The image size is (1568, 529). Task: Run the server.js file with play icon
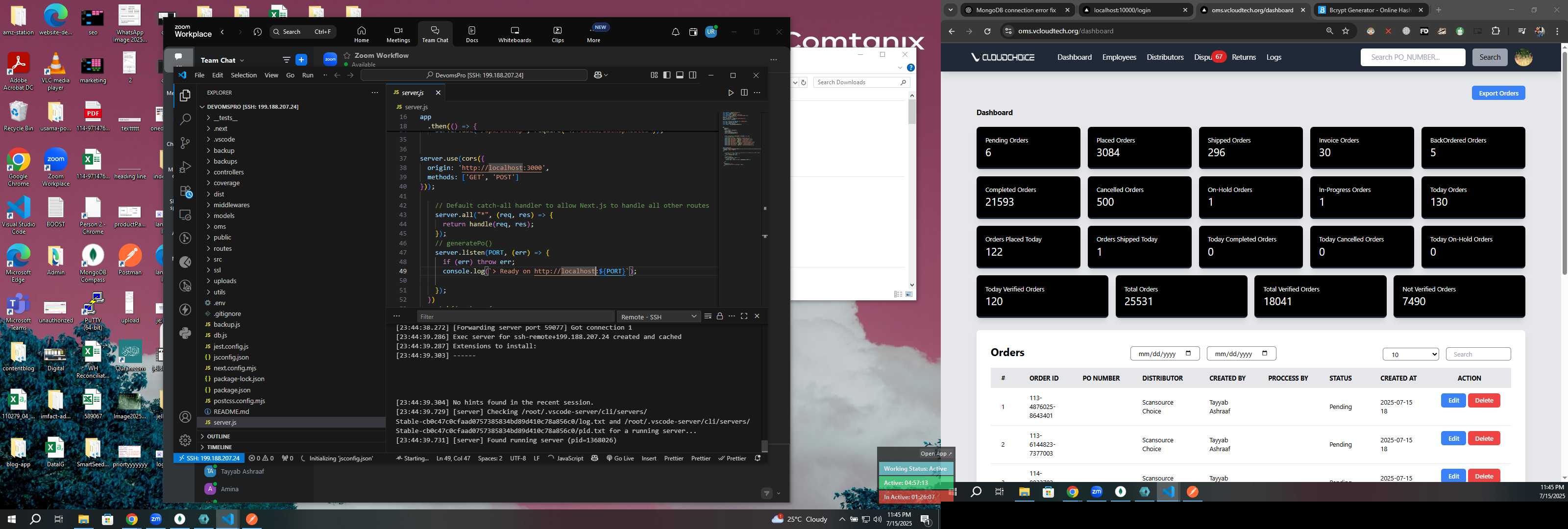(x=731, y=93)
